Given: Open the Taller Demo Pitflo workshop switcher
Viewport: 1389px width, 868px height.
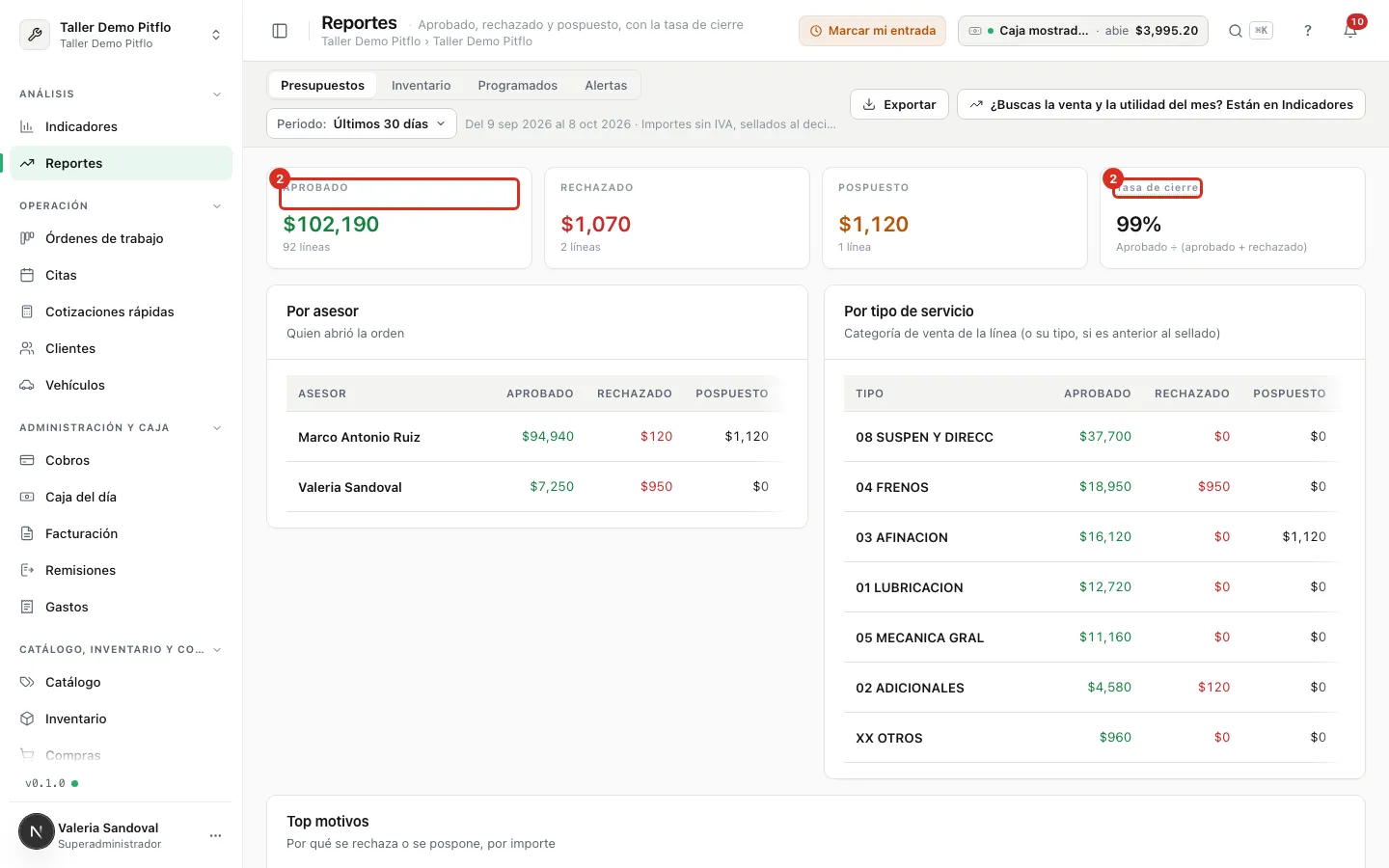Looking at the screenshot, I should [122, 35].
